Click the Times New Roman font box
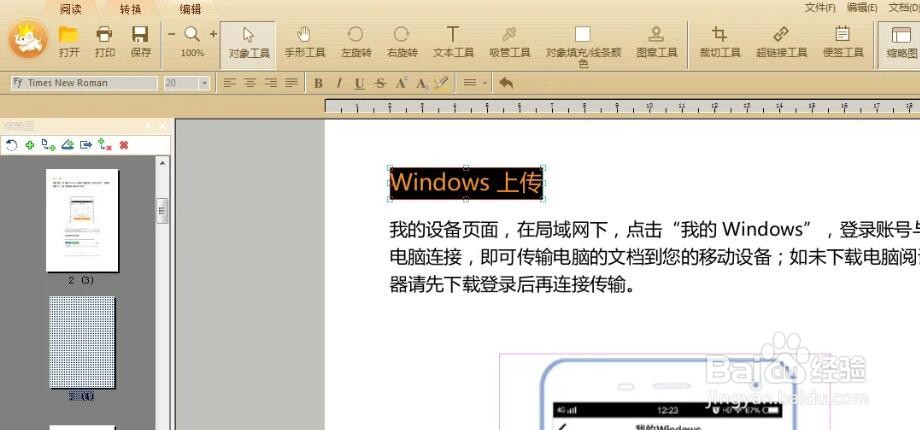Image resolution: width=920 pixels, height=430 pixels. coord(84,83)
